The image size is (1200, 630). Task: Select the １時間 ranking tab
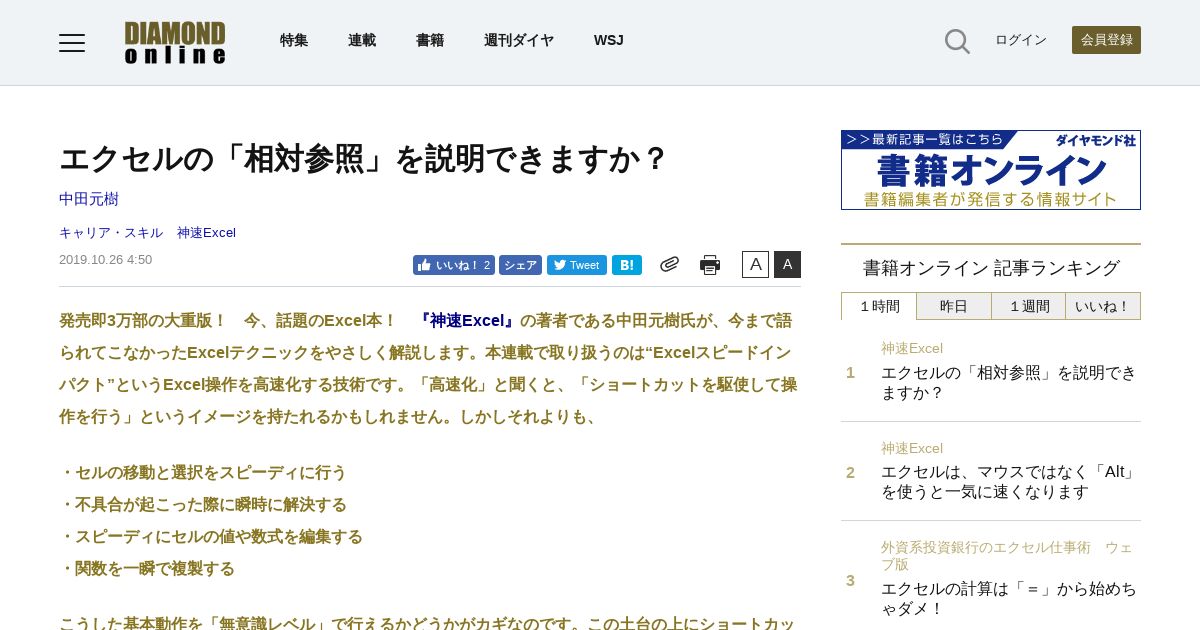[x=879, y=306]
